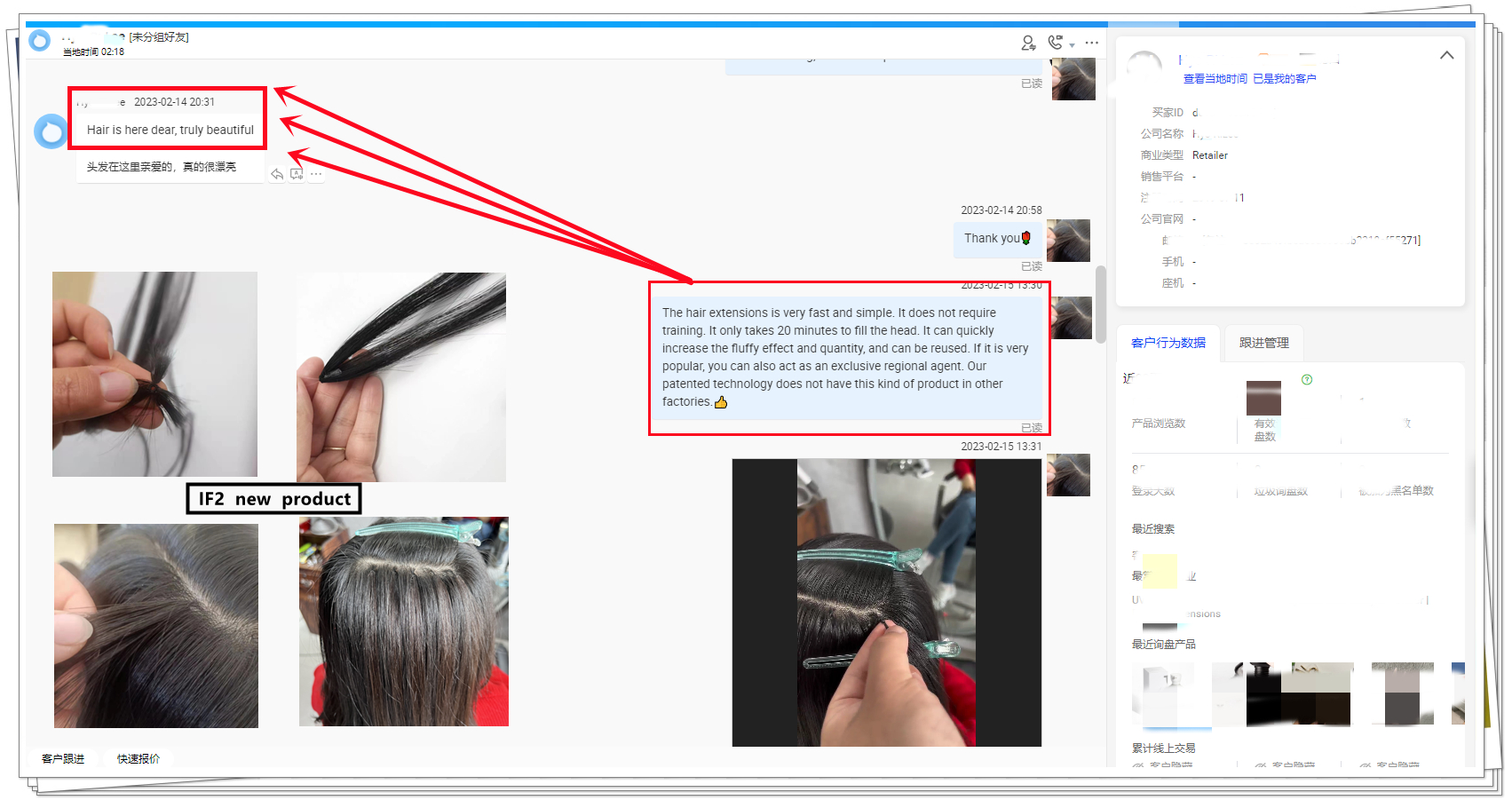Screen dimensions: 1512x800
Task: Click the 'Thank you' message bubble
Action: (997, 239)
